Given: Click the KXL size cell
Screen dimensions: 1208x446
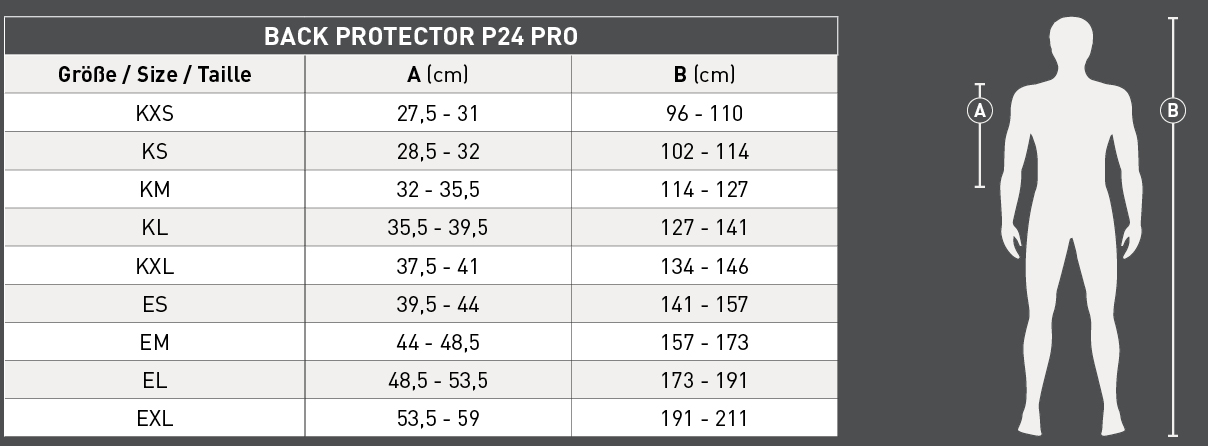Looking at the screenshot, I should tap(154, 266).
